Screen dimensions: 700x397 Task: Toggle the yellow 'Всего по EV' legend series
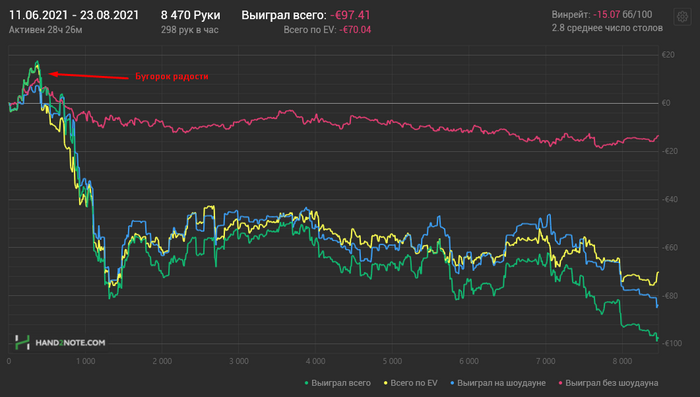click(x=410, y=383)
